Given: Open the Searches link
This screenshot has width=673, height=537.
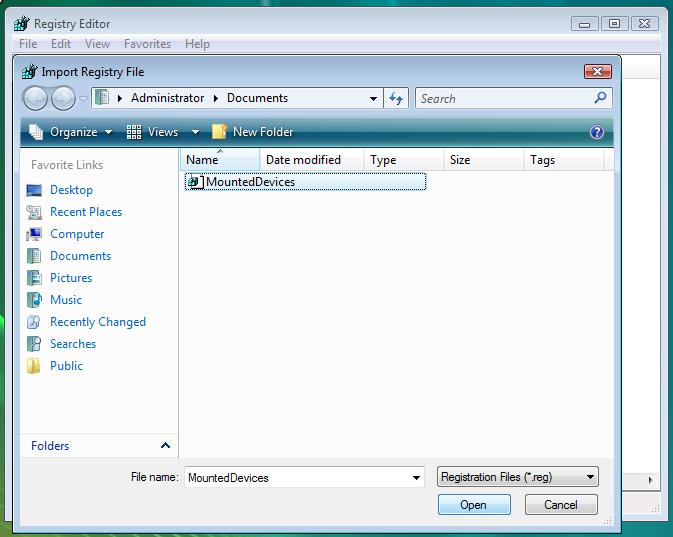Looking at the screenshot, I should [x=73, y=344].
